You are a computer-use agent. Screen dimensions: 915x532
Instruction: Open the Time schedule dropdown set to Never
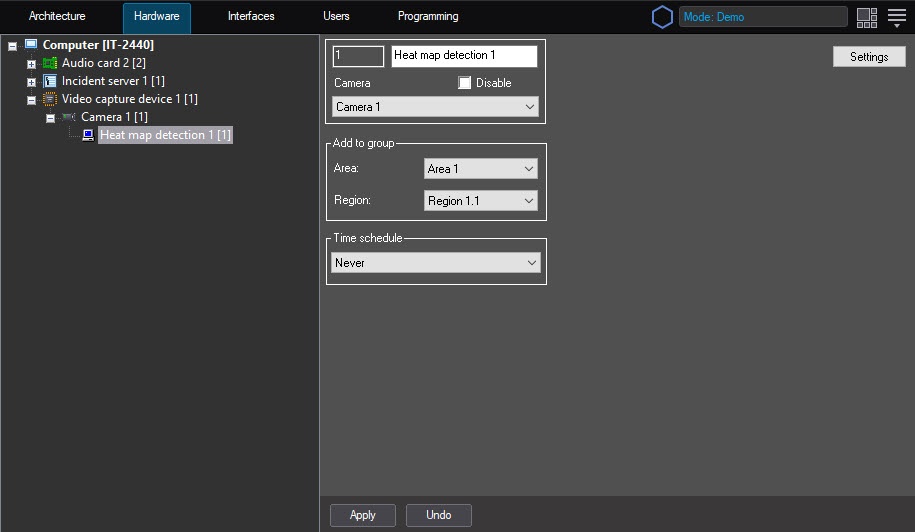pos(435,263)
